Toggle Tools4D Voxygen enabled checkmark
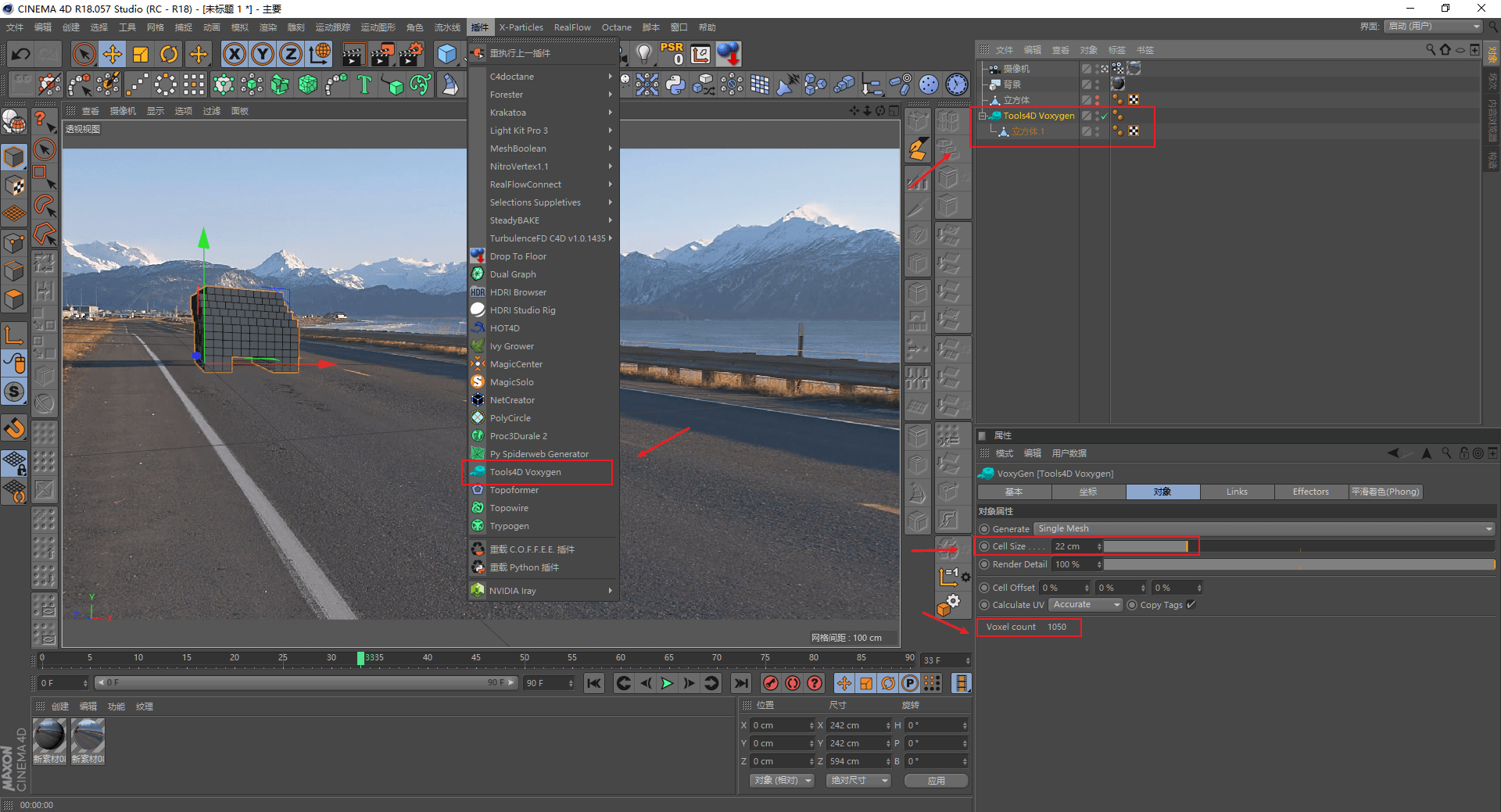The height and width of the screenshot is (812, 1501). coord(1104,116)
